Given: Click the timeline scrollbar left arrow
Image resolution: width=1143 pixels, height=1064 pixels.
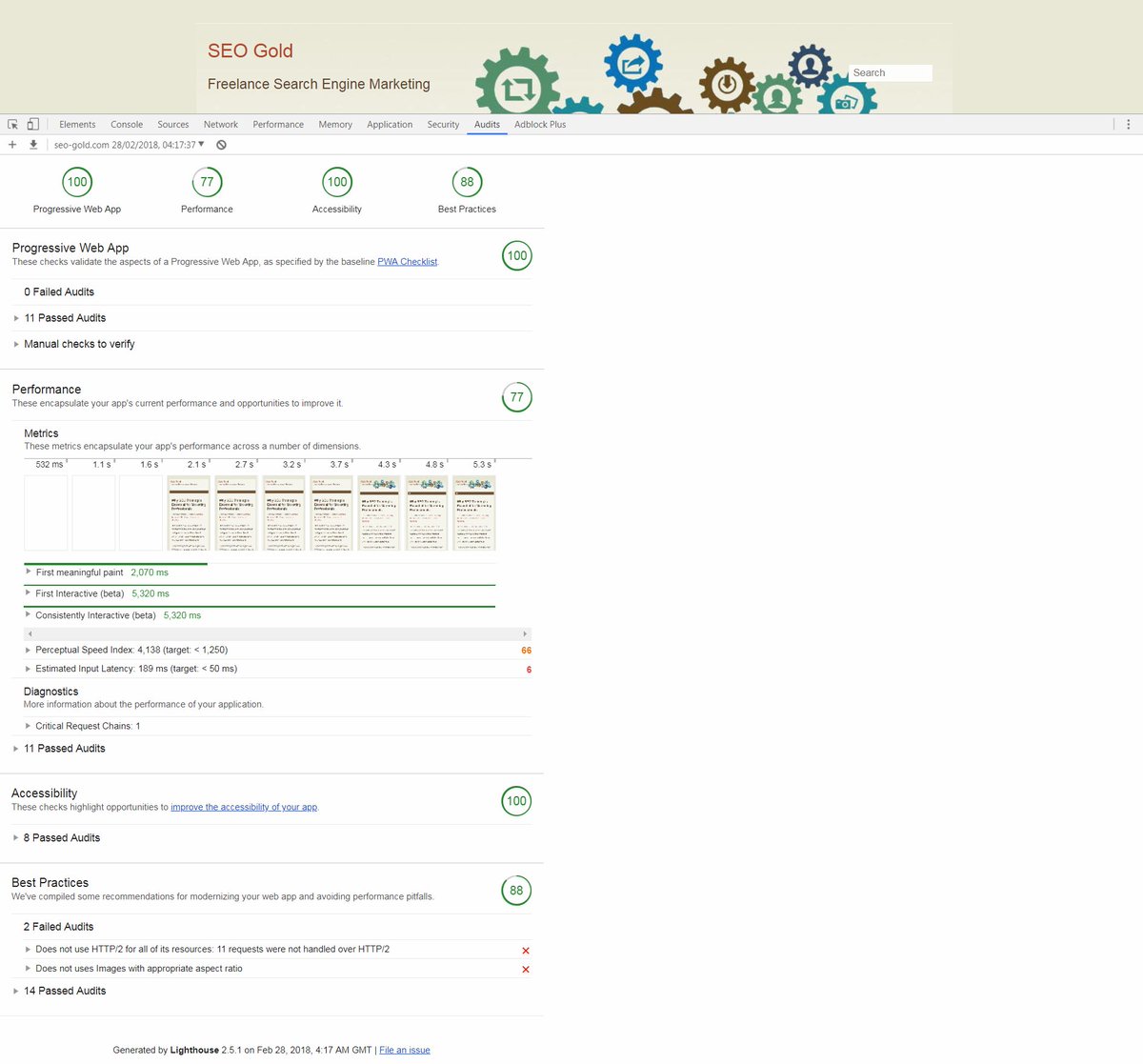Looking at the screenshot, I should pos(30,633).
